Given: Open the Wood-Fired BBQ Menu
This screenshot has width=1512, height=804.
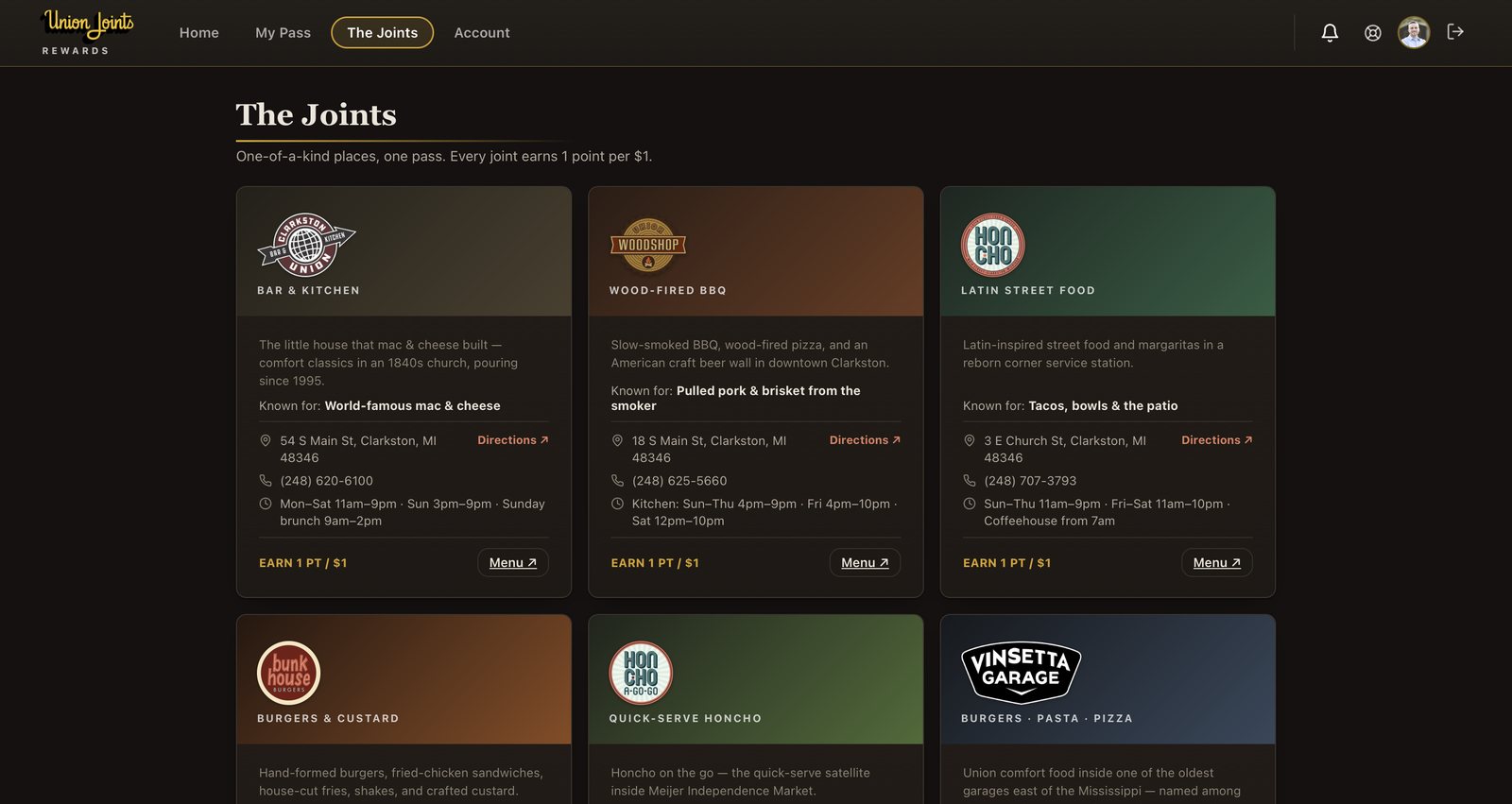Looking at the screenshot, I should coord(865,563).
